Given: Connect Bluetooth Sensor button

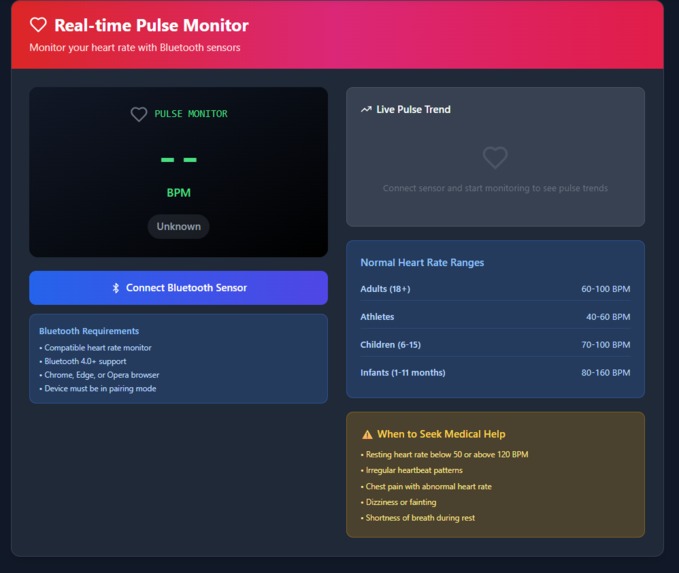Looking at the screenshot, I should pyautogui.click(x=178, y=288).
